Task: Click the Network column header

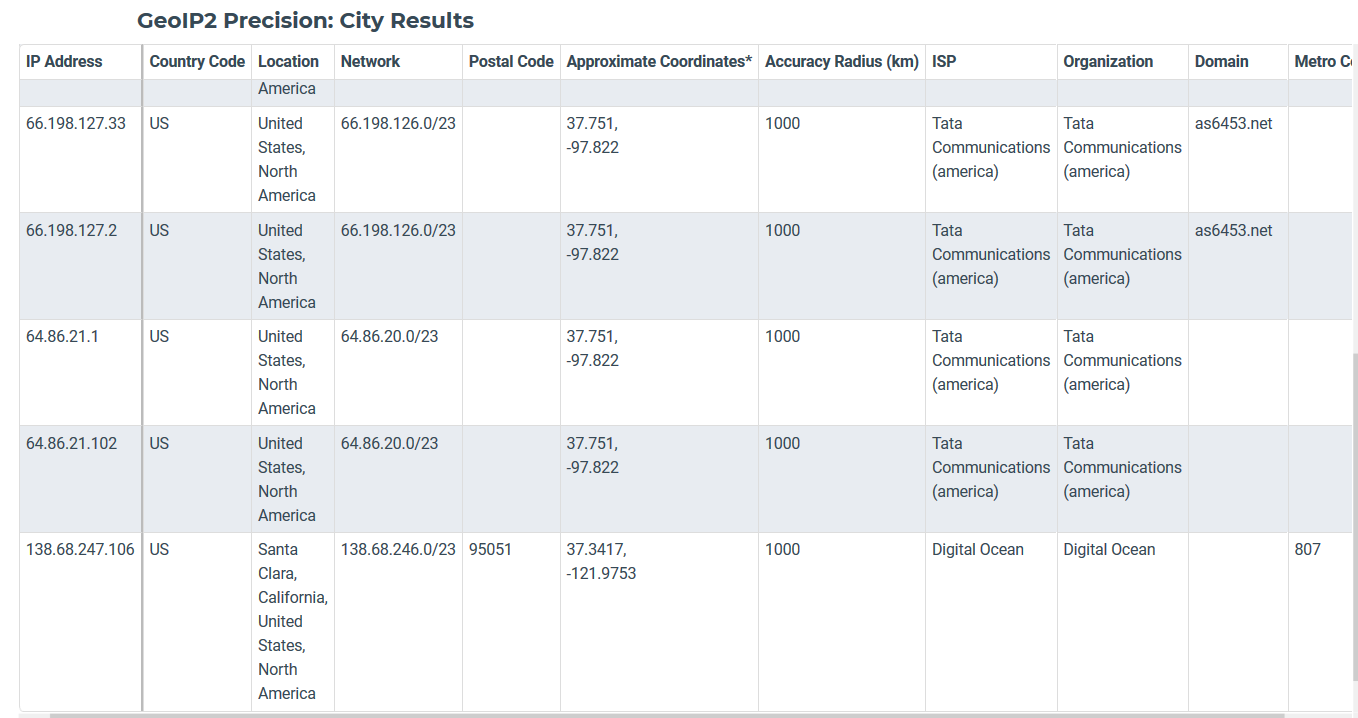Action: click(370, 61)
